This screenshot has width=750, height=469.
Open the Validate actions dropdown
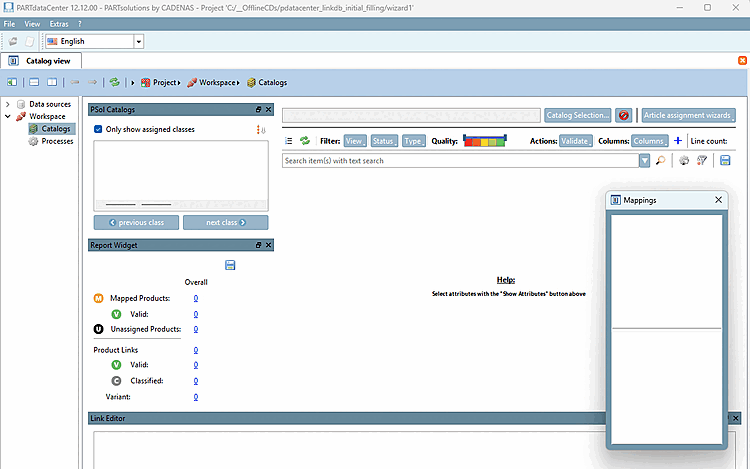point(576,141)
